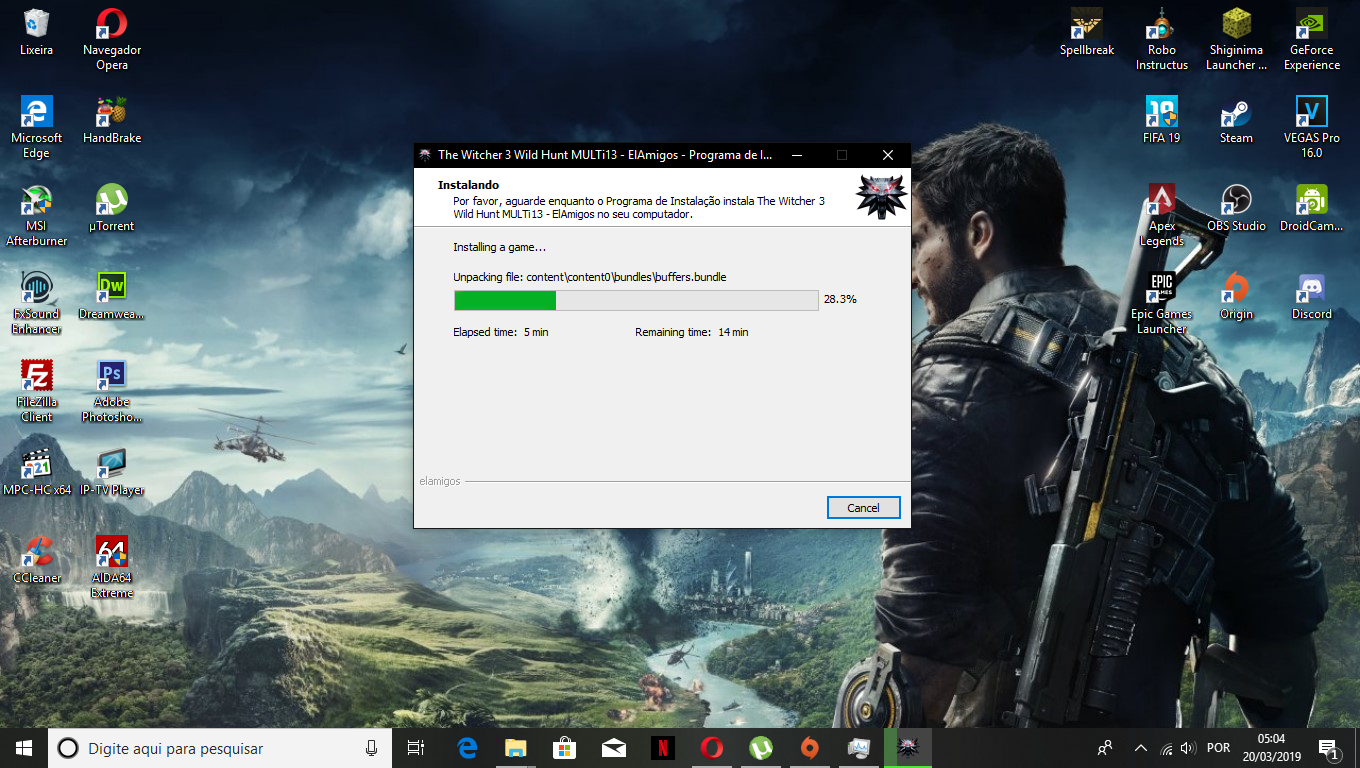Select the µTorrent desktop icon
This screenshot has width=1360, height=768.
pyautogui.click(x=112, y=209)
